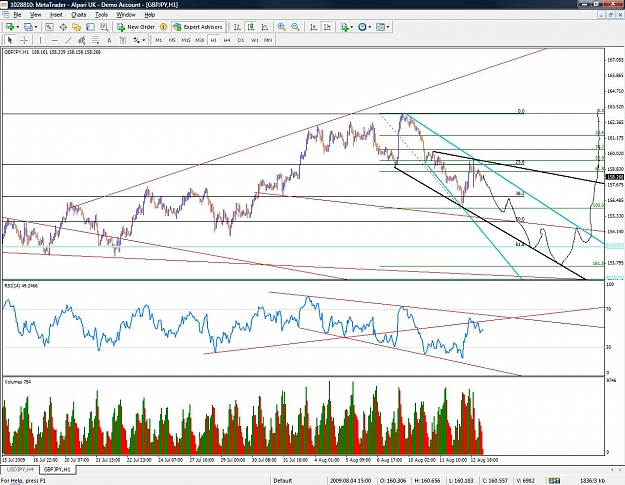Switch chart to Line Chart mode
Image resolution: width=625 pixels, height=485 pixels.
point(265,27)
